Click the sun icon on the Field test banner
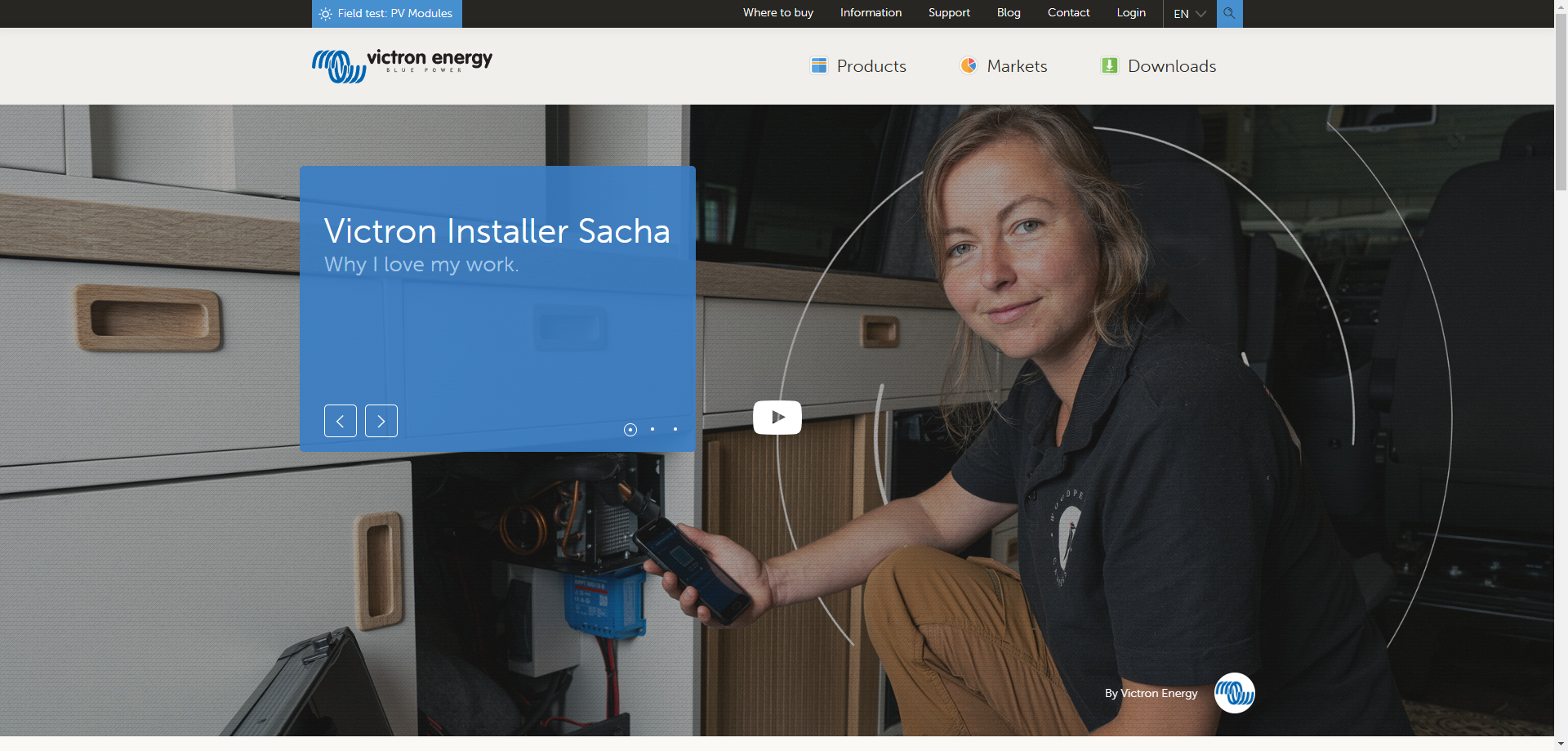Screen dimensions: 1568x751 point(325,13)
